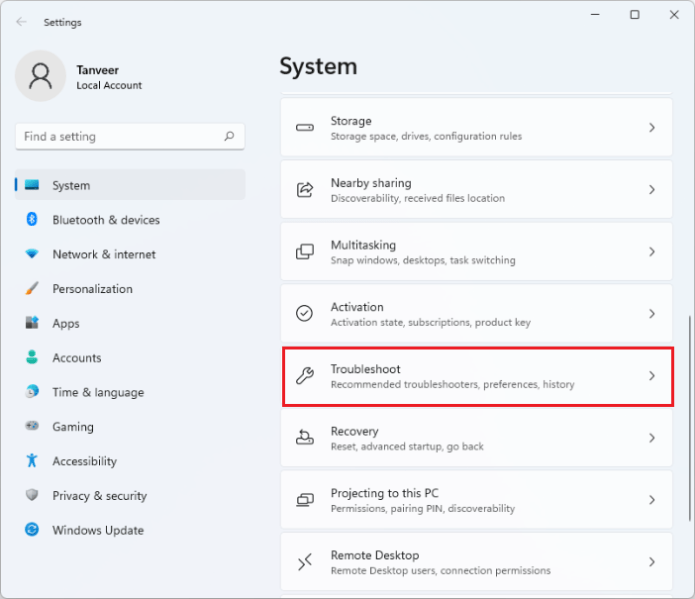The height and width of the screenshot is (599, 695).
Task: Open Projecting to this PC title
Action: pyautogui.click(x=384, y=493)
